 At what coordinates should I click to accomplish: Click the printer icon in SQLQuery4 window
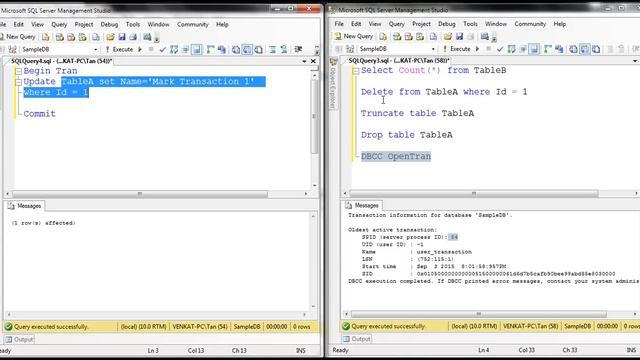133,37
